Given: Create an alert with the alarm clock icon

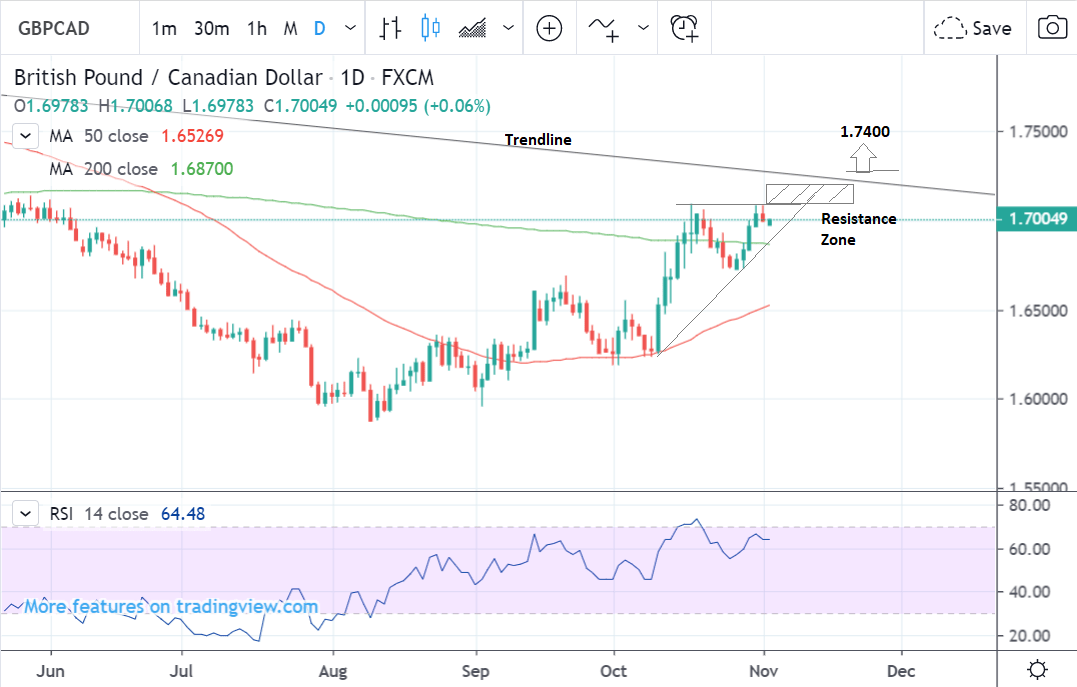Looking at the screenshot, I should click(685, 28).
